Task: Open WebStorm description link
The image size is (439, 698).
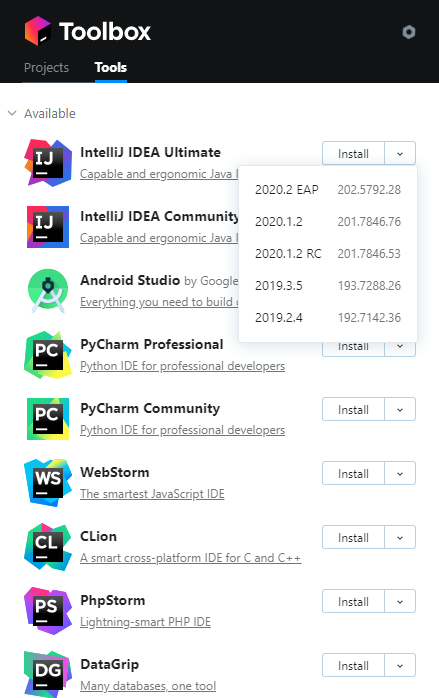Action: point(152,494)
